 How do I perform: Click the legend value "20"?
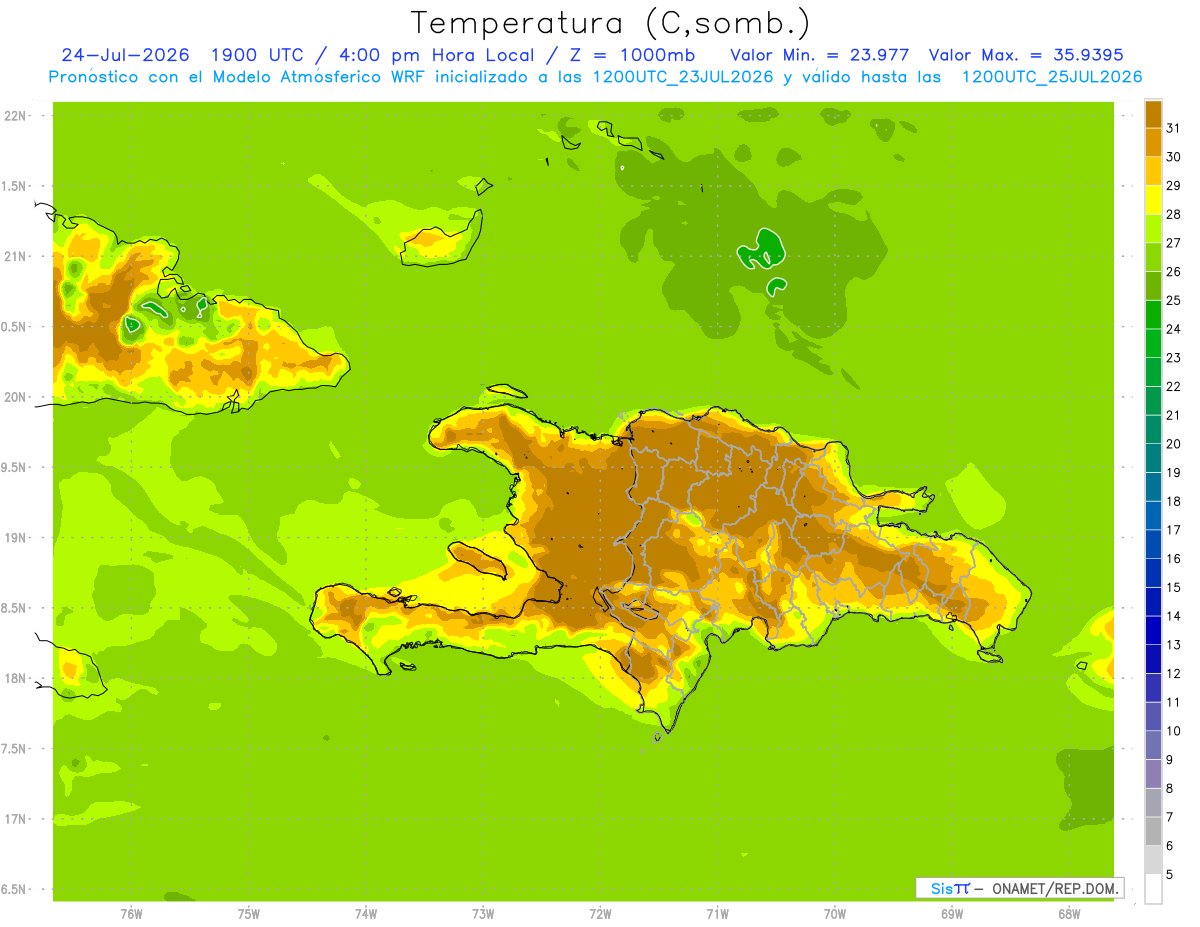tap(1173, 444)
